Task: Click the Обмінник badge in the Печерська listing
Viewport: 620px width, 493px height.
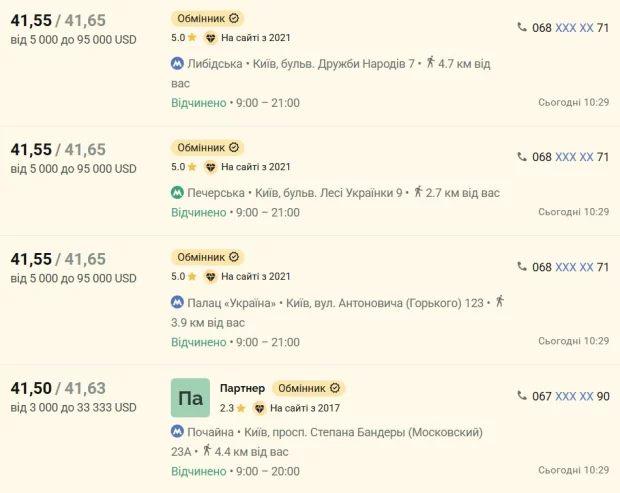Action: coord(207,147)
